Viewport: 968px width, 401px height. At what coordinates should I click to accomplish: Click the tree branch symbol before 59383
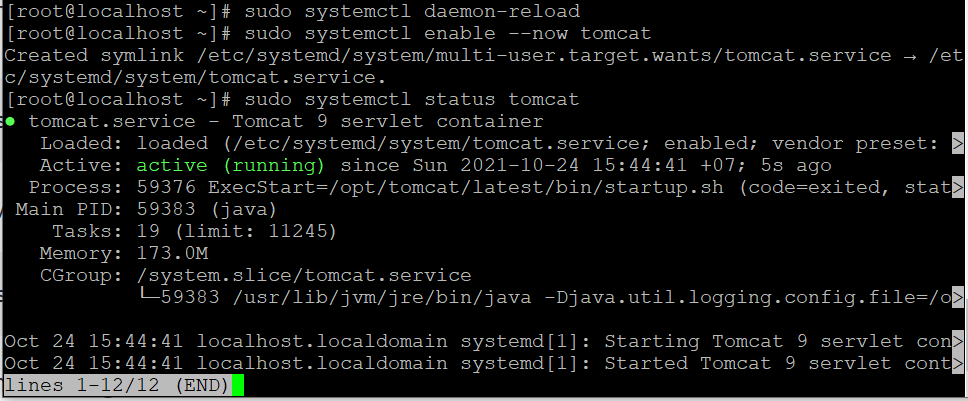pos(148,296)
